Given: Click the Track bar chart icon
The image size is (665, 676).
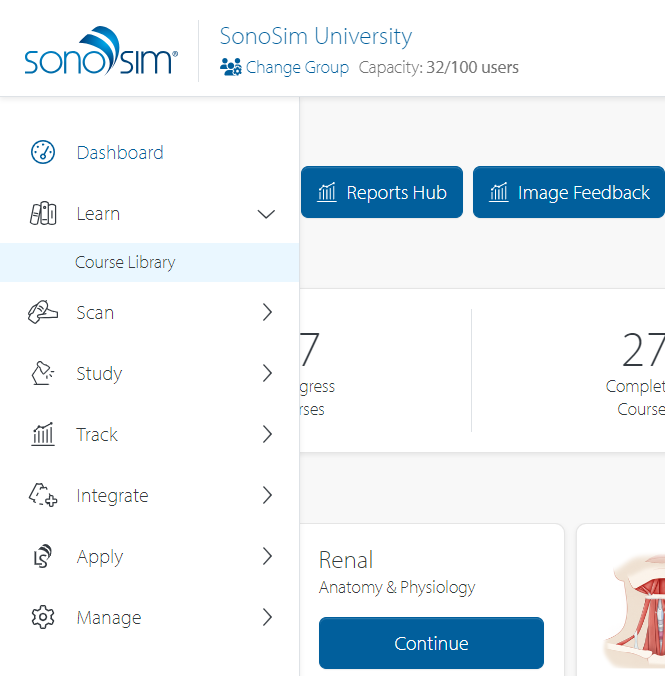Looking at the screenshot, I should (43, 435).
